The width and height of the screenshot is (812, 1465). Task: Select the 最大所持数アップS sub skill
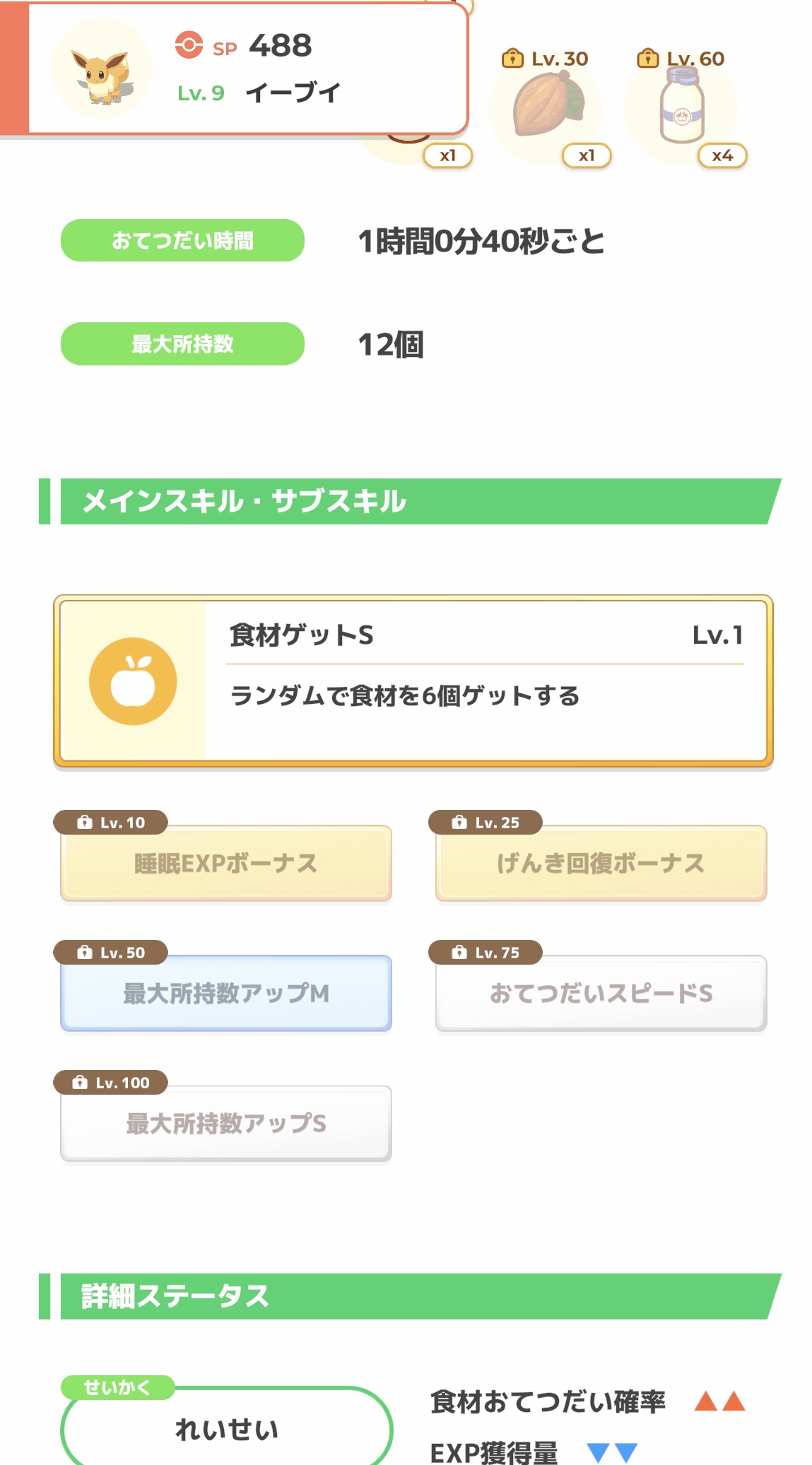click(x=226, y=1123)
